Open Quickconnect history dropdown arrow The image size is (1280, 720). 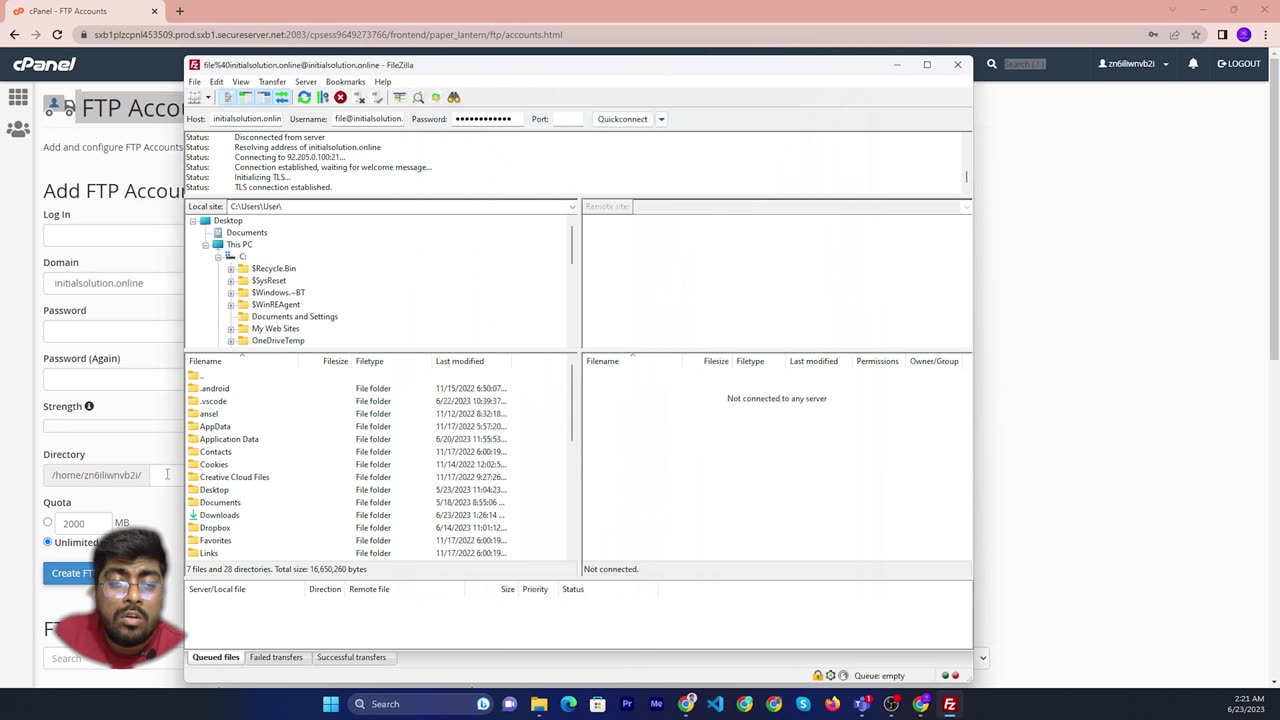pyautogui.click(x=661, y=119)
